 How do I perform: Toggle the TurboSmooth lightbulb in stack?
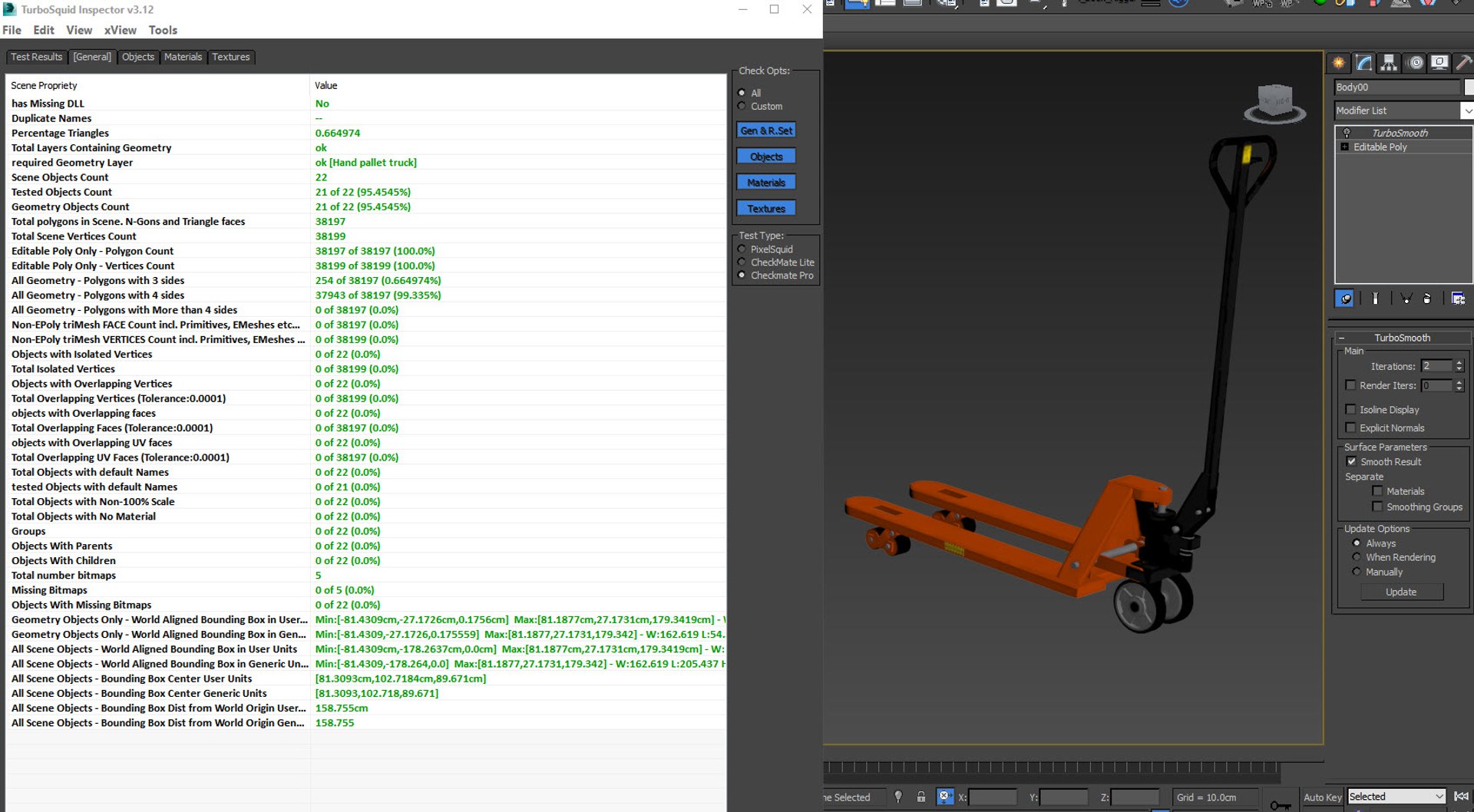click(x=1347, y=133)
